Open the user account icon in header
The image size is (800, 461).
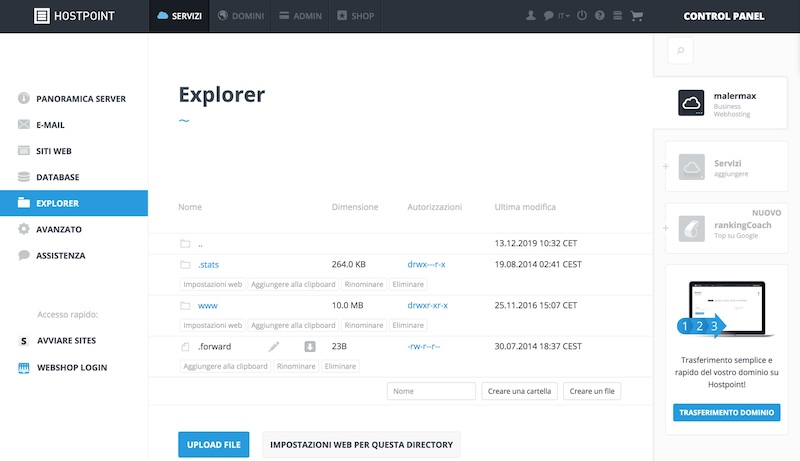point(531,15)
